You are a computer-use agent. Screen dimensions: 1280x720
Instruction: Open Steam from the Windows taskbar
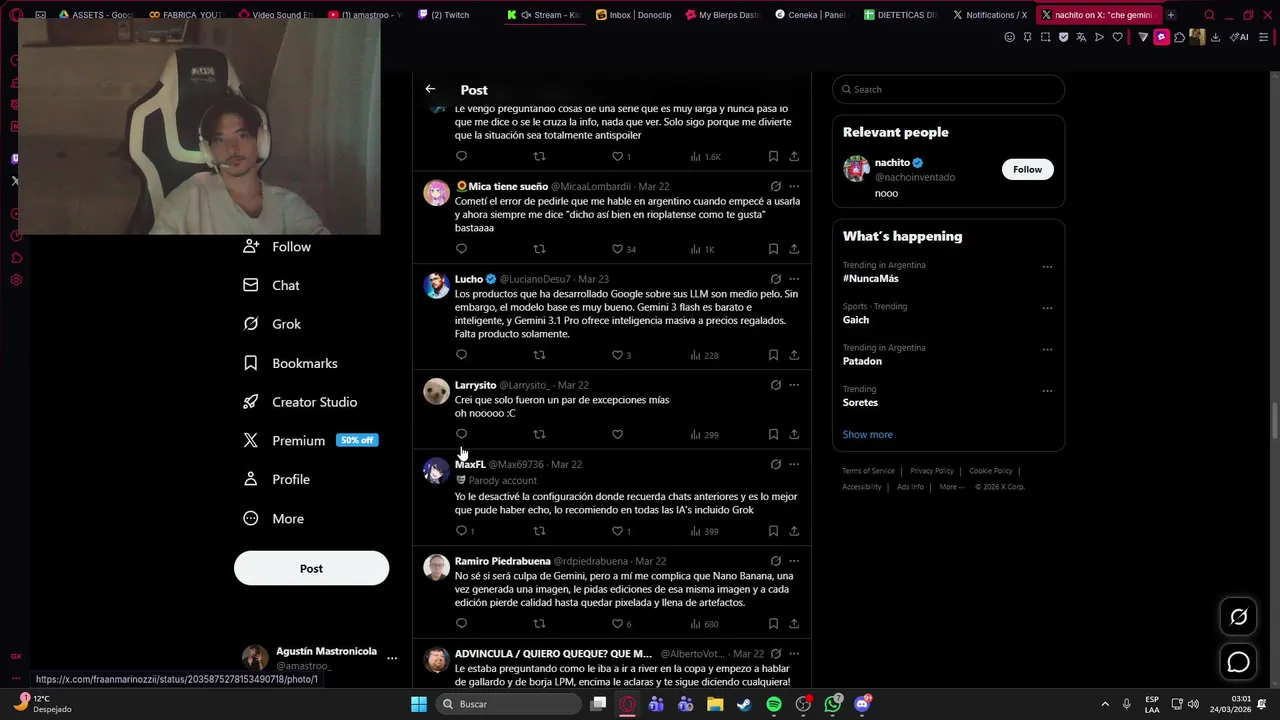(744, 704)
